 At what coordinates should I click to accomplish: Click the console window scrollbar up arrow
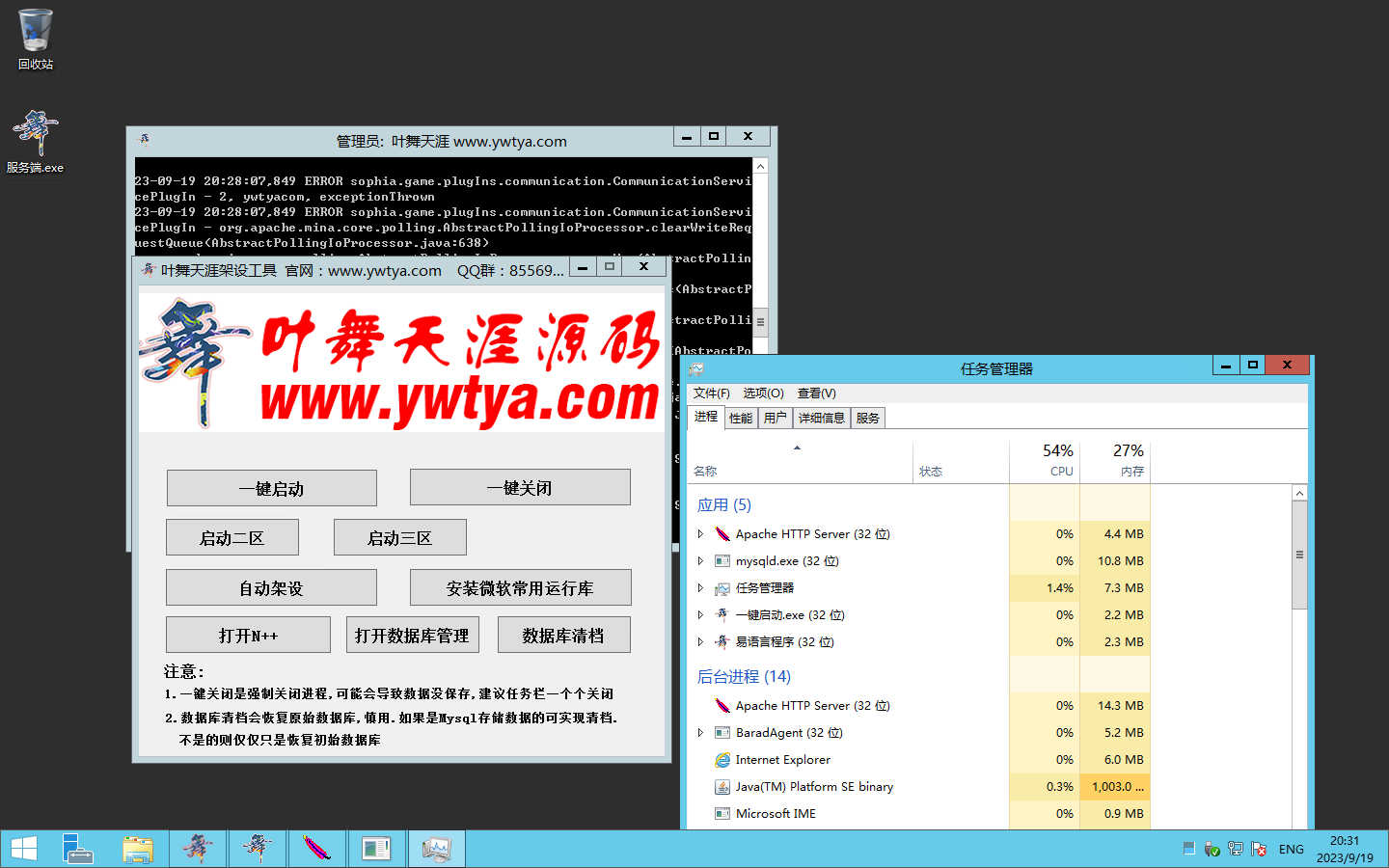[x=760, y=166]
